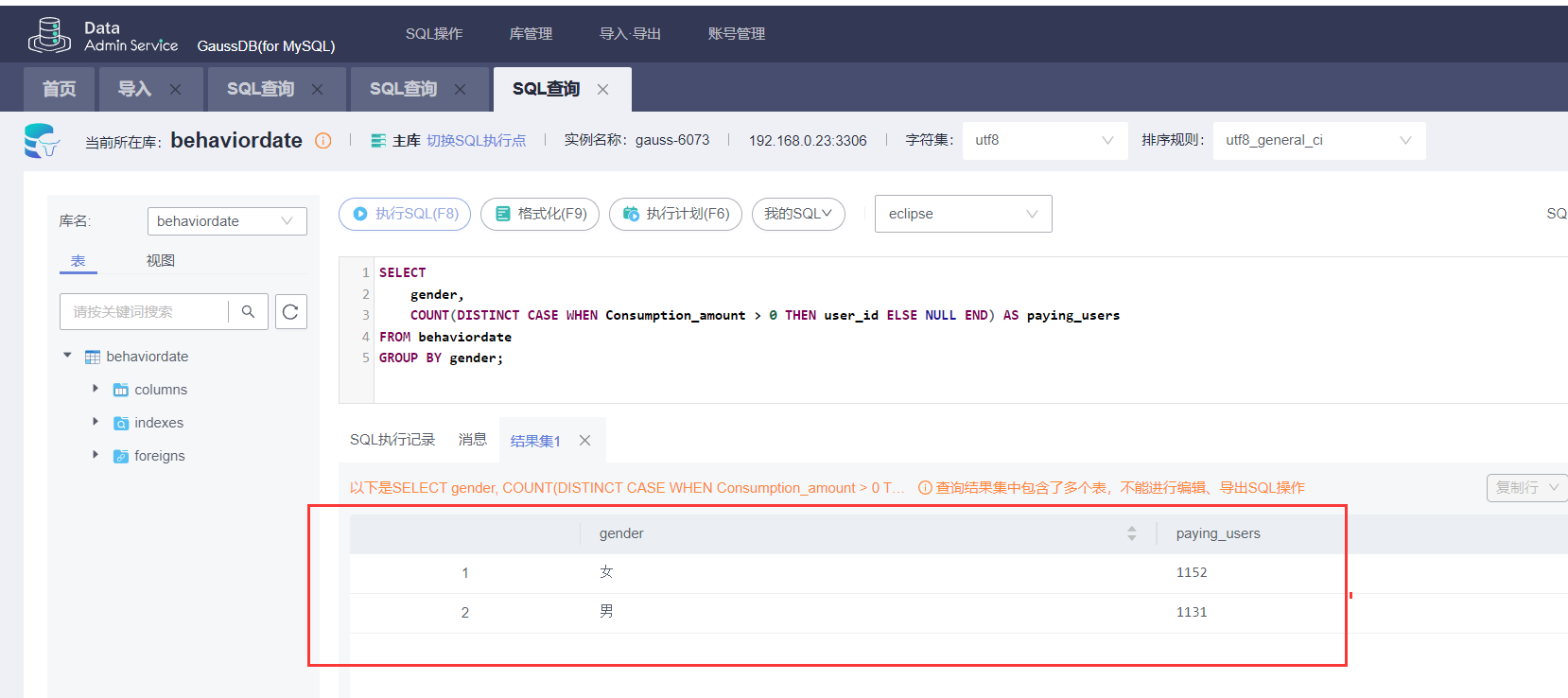
Task: Open the 库名 behaviordate dropdown
Action: point(227,221)
